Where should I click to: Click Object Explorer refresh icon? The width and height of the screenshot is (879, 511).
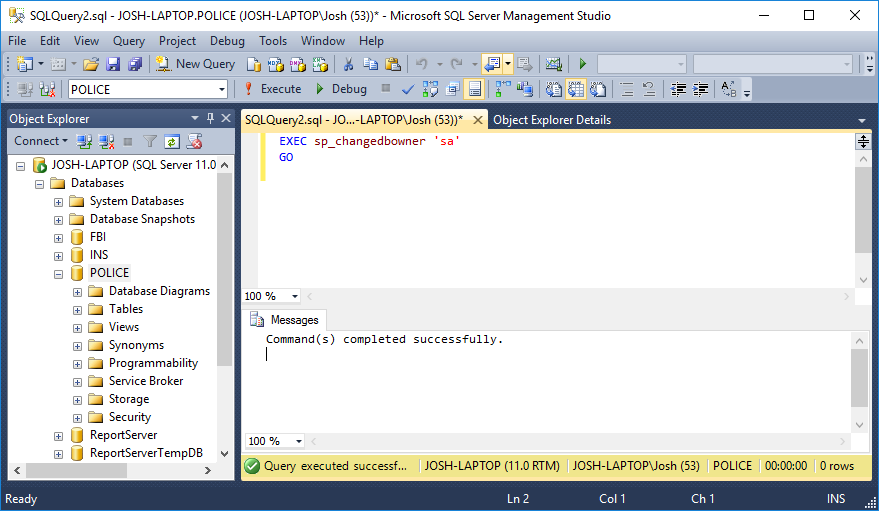click(172, 141)
